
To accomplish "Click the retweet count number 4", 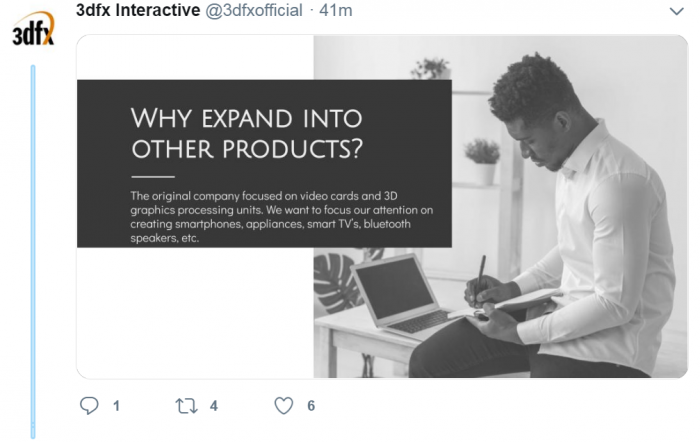I will [214, 406].
